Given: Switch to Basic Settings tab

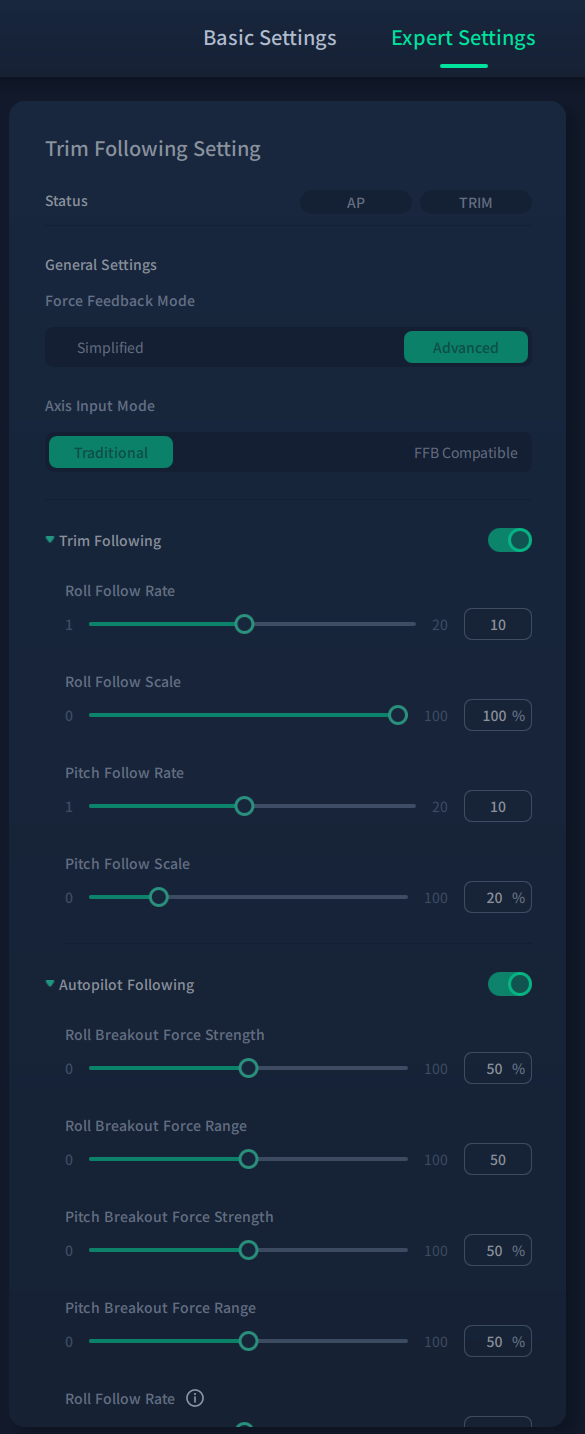Looking at the screenshot, I should [x=270, y=38].
